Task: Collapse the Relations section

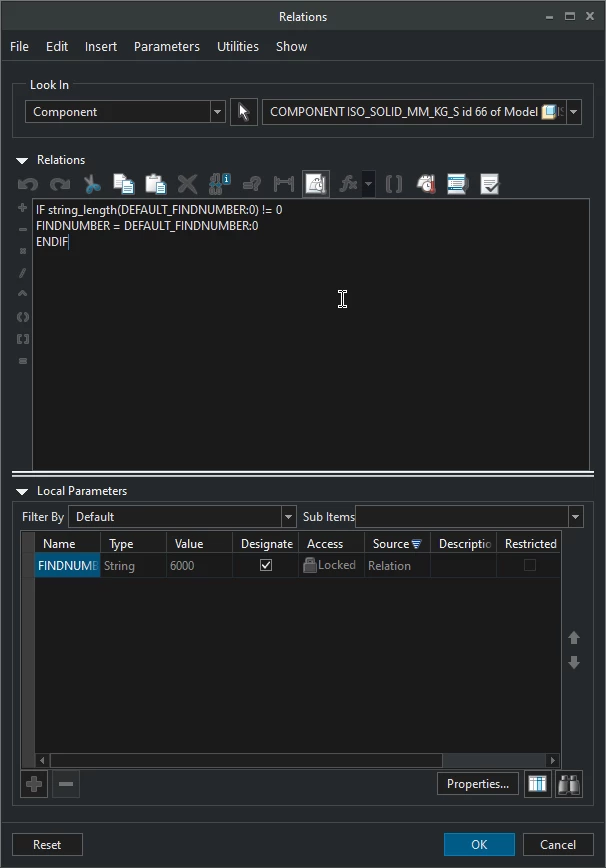Action: (22, 161)
